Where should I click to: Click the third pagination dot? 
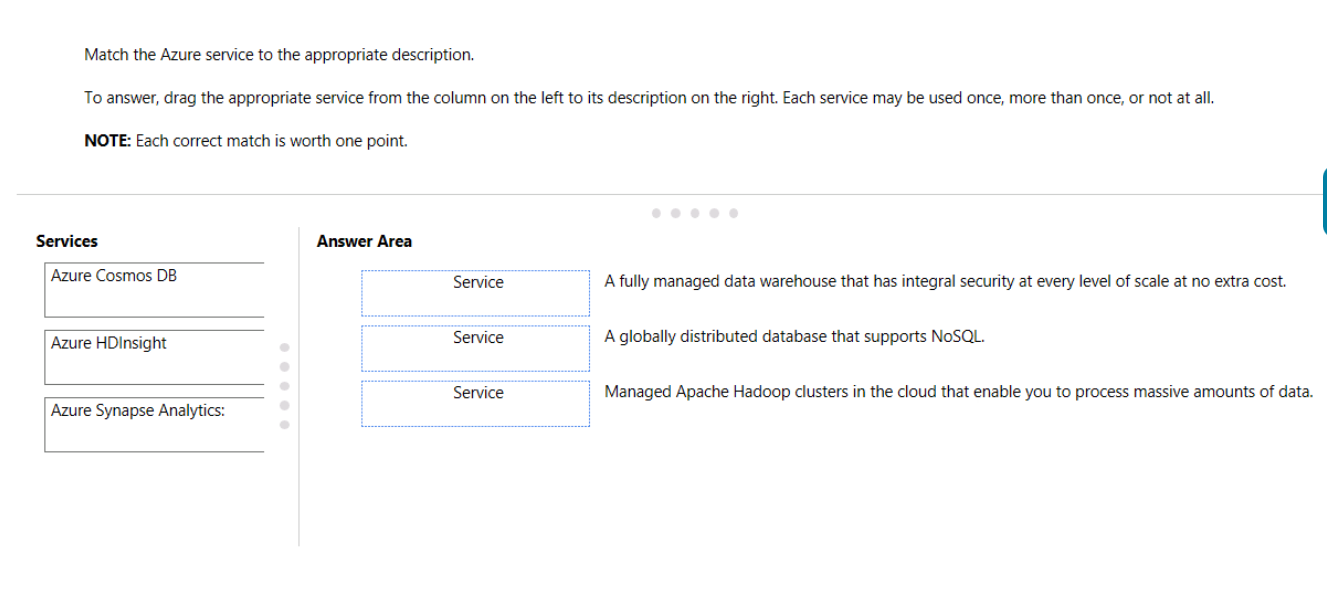click(694, 212)
